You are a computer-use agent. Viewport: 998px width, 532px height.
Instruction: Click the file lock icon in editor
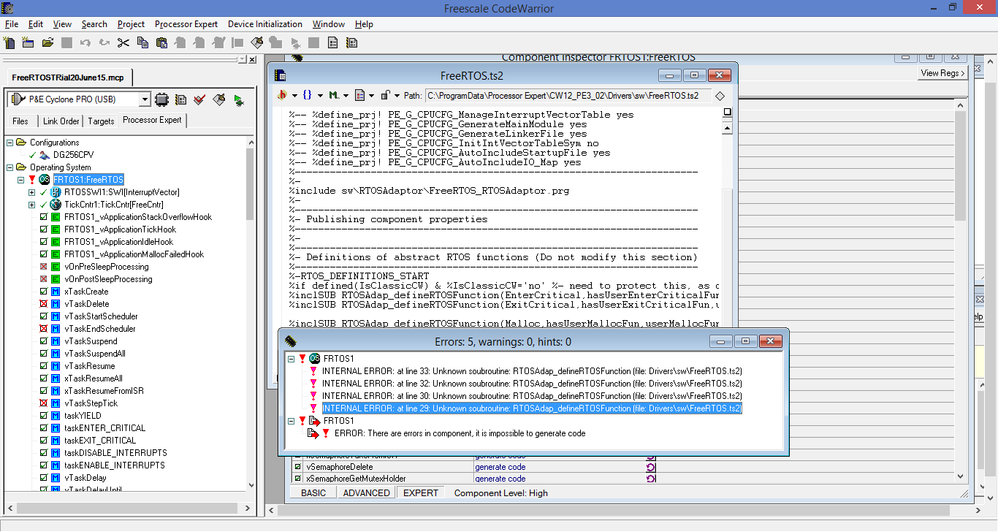tap(385, 95)
